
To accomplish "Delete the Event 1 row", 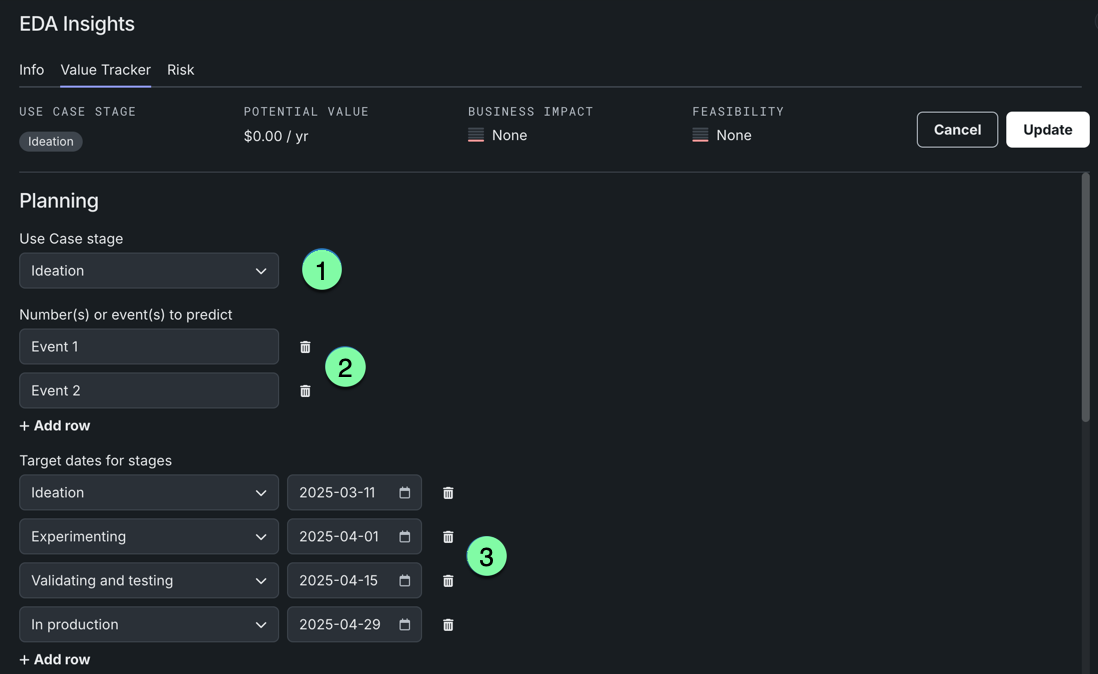I will click(305, 347).
